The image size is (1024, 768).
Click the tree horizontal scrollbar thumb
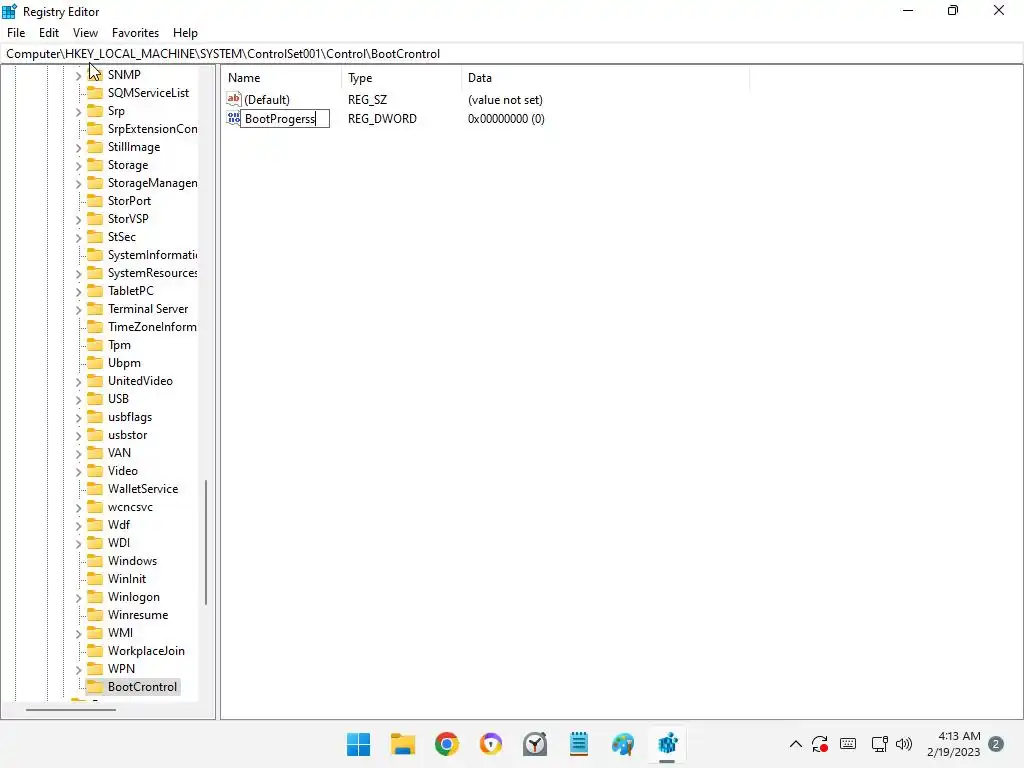point(71,709)
